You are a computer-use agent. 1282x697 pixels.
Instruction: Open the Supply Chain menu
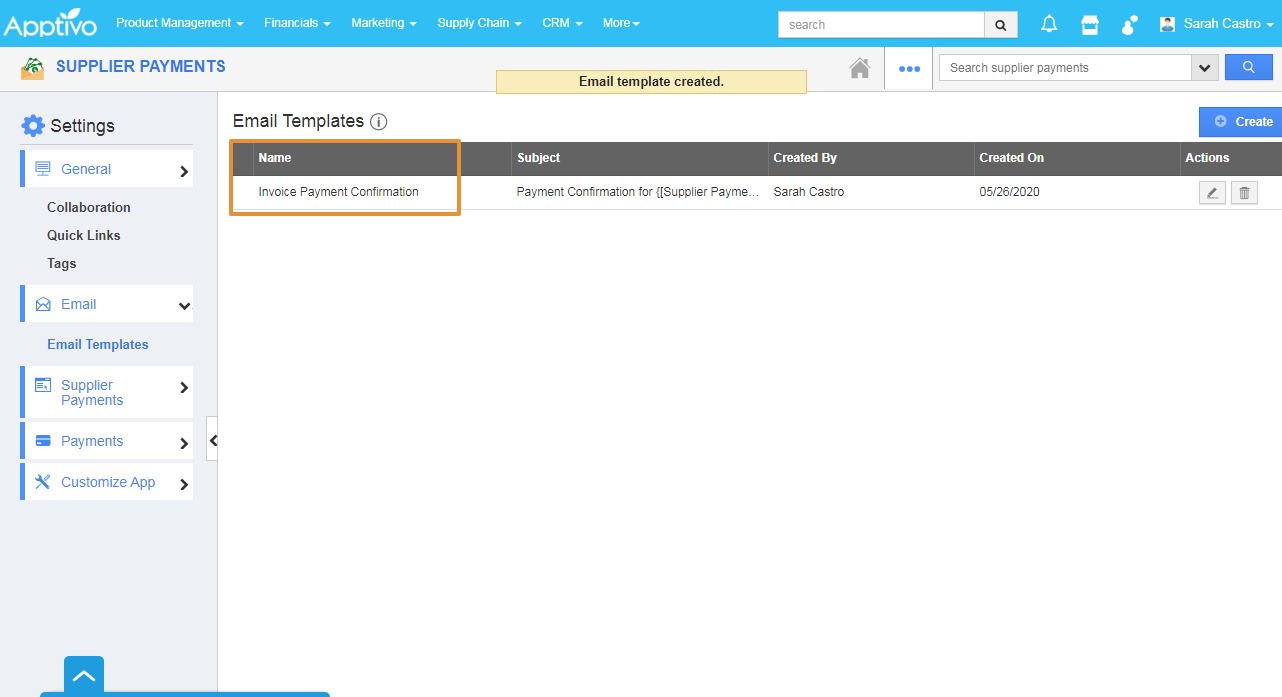[479, 23]
